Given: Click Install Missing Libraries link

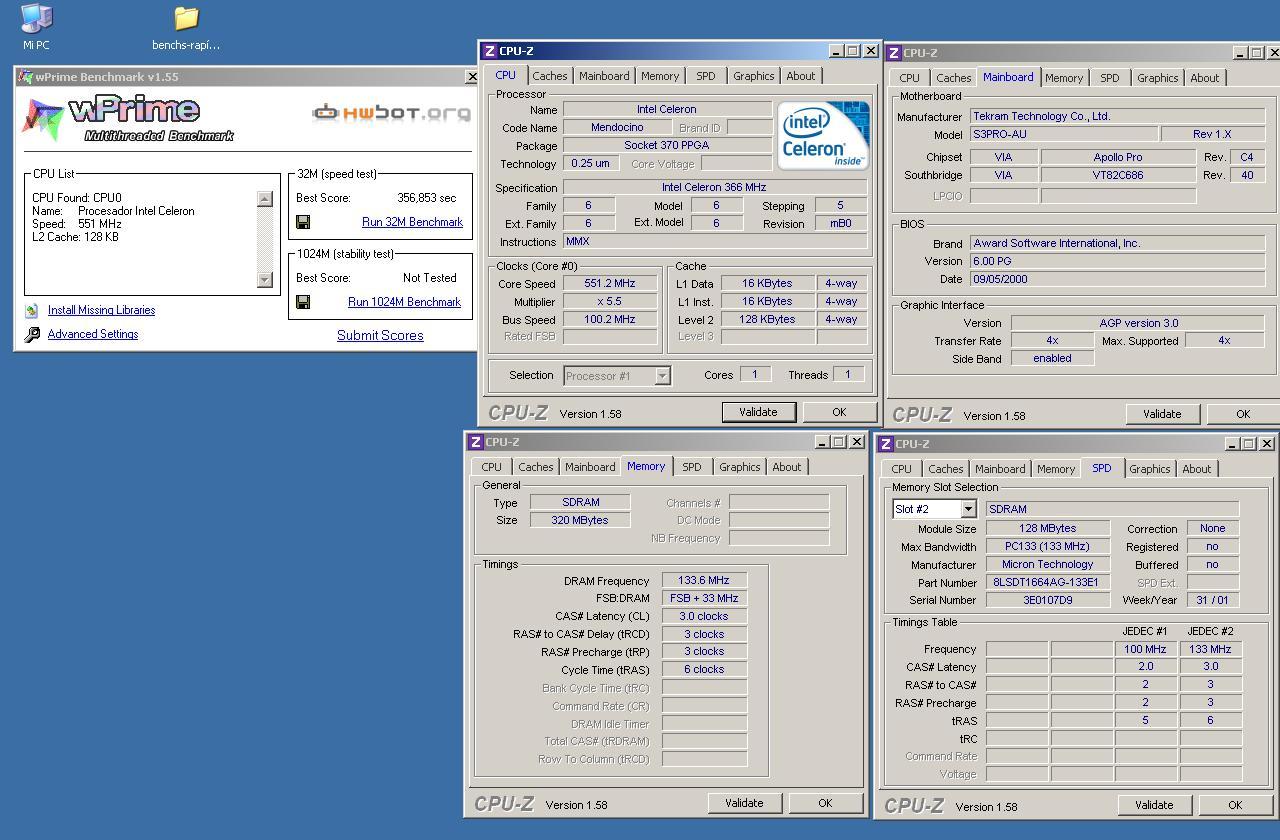Looking at the screenshot, I should tap(101, 311).
